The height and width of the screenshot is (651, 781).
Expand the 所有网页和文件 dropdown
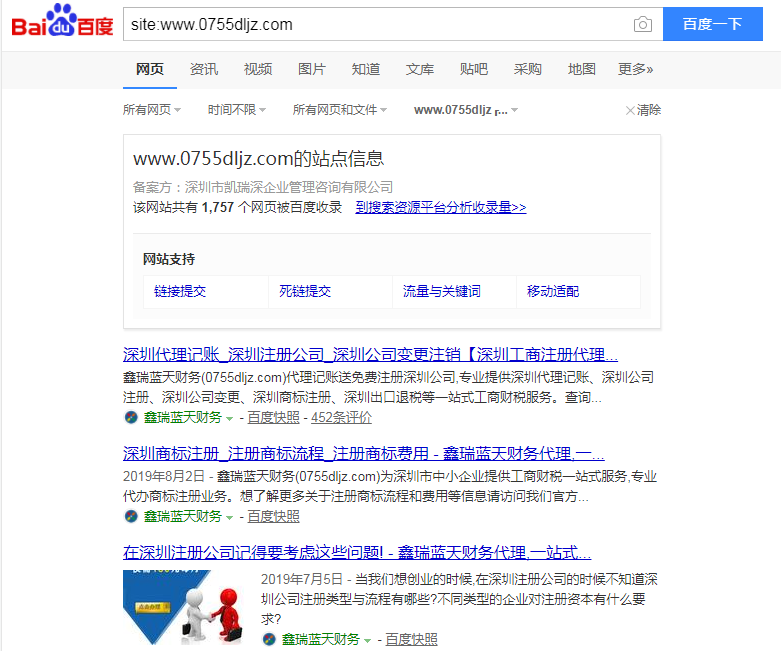pyautogui.click(x=340, y=110)
